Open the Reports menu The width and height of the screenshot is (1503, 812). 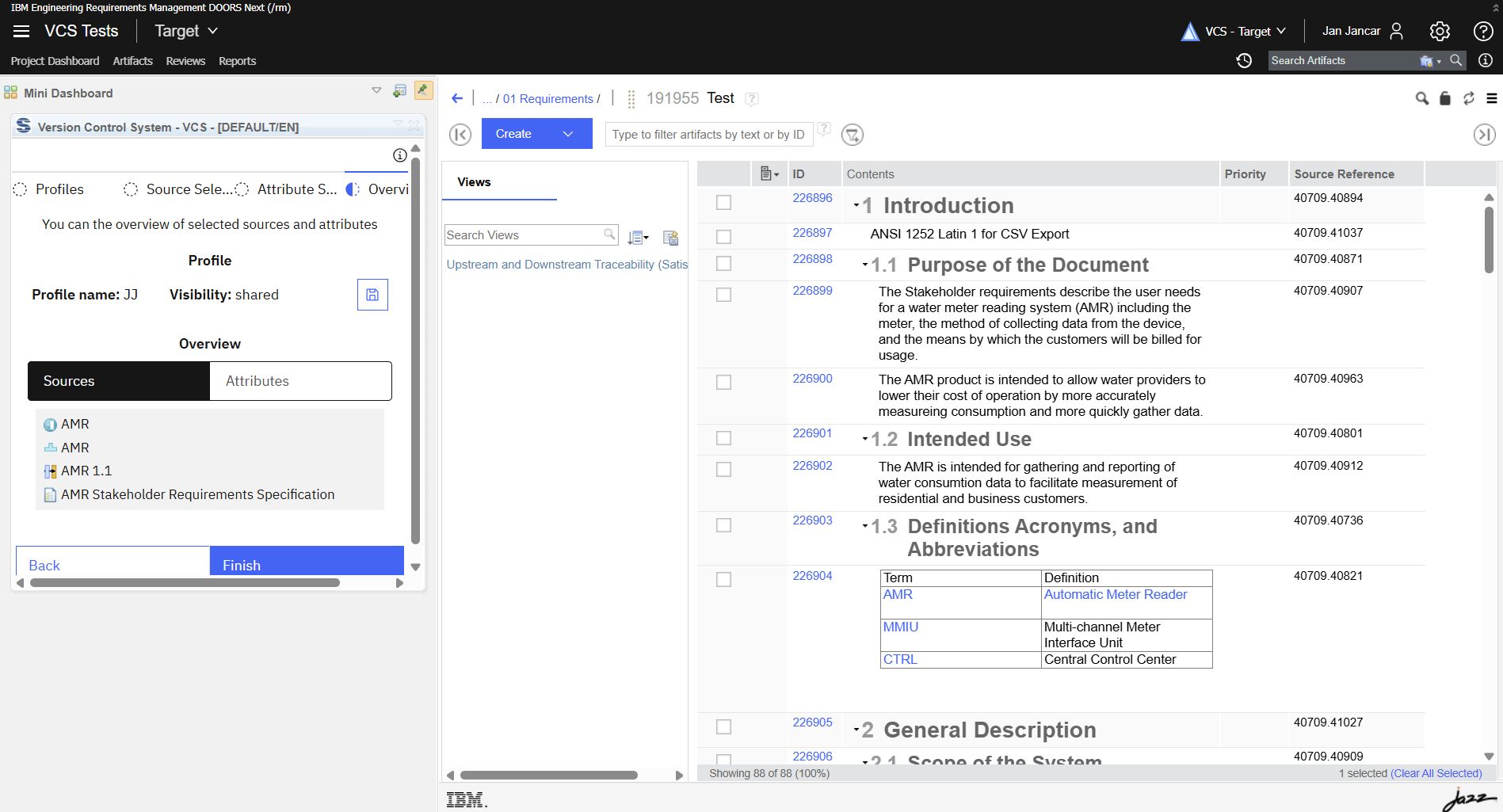pyautogui.click(x=237, y=61)
